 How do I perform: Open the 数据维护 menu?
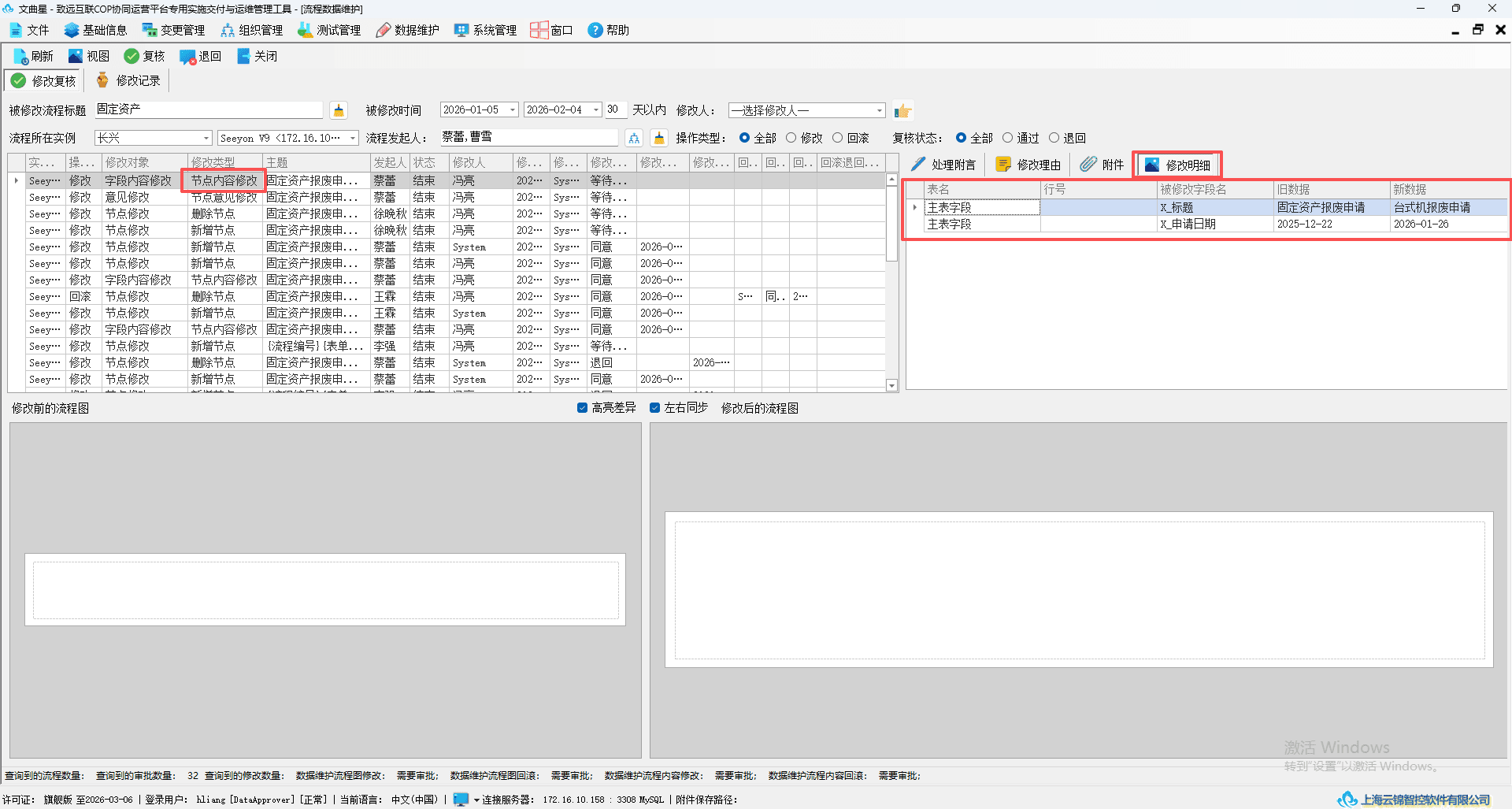pyautogui.click(x=407, y=30)
